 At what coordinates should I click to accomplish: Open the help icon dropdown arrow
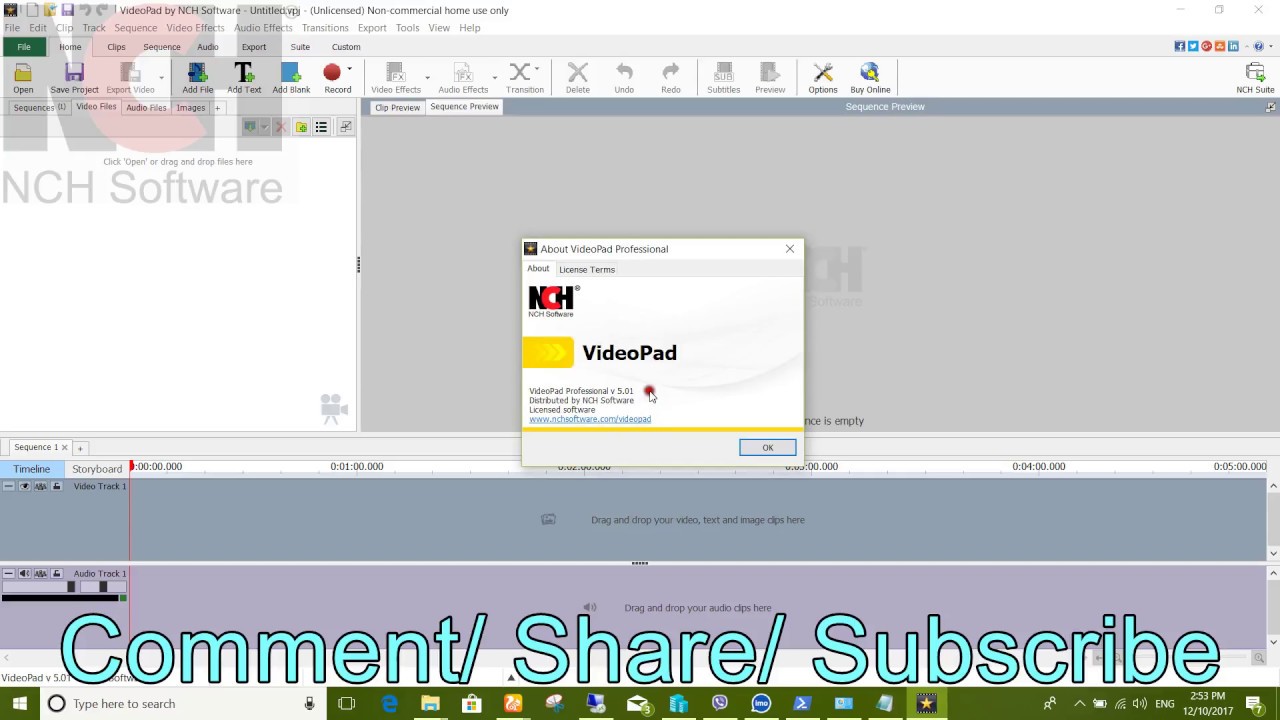(1269, 46)
